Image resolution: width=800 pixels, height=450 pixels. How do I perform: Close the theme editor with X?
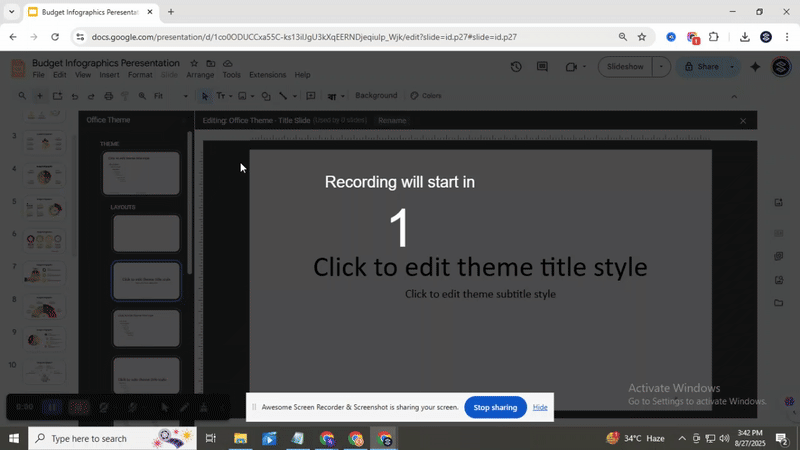743,120
